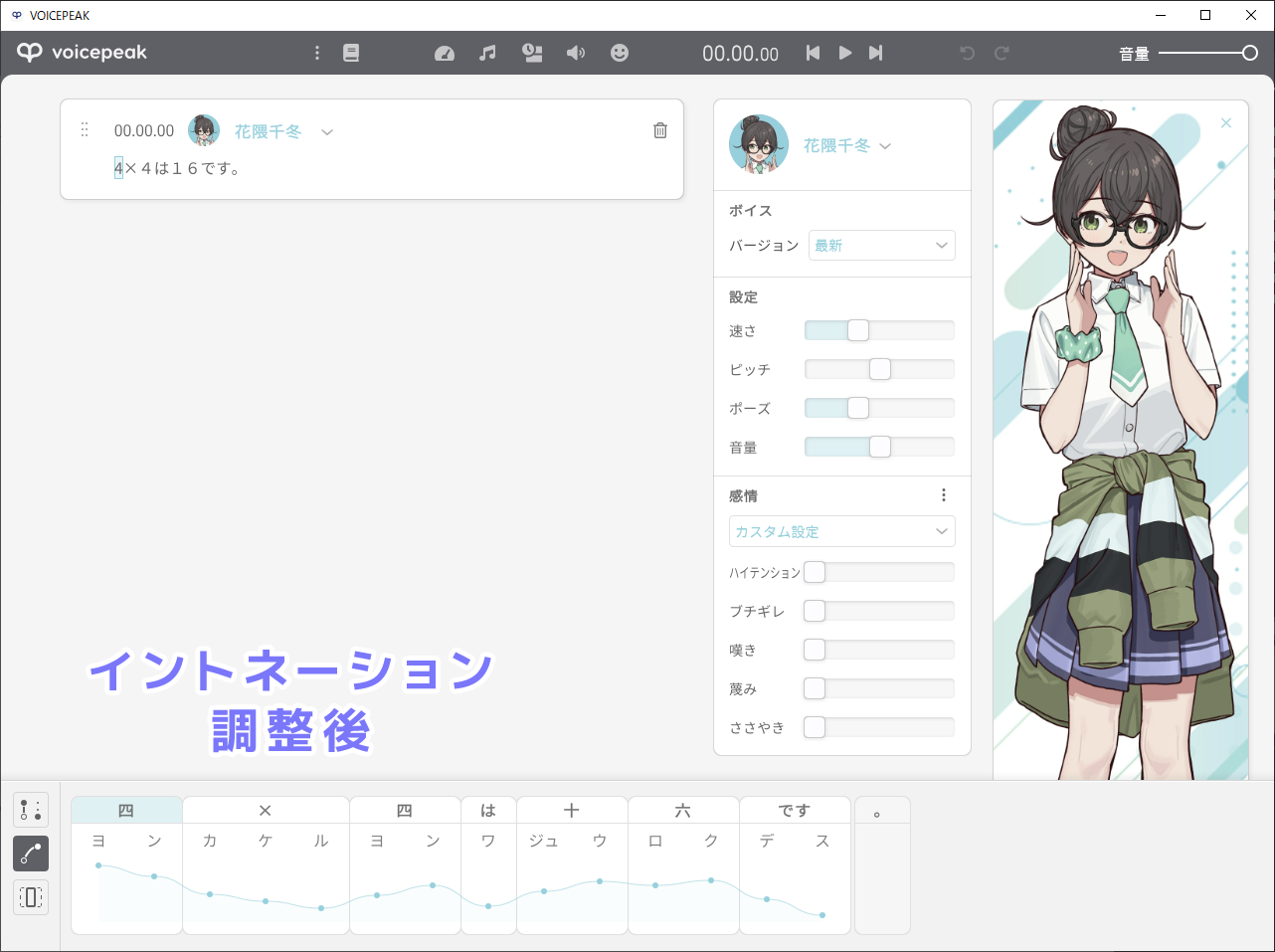Image resolution: width=1275 pixels, height=952 pixels.
Task: Select the です word segment
Action: pyautogui.click(x=795, y=810)
